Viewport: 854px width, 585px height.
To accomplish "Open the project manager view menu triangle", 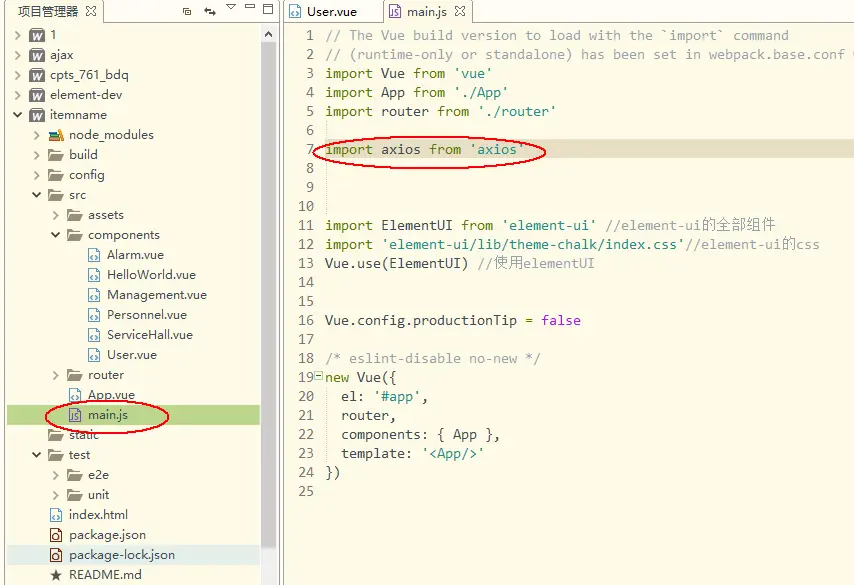I will [231, 7].
